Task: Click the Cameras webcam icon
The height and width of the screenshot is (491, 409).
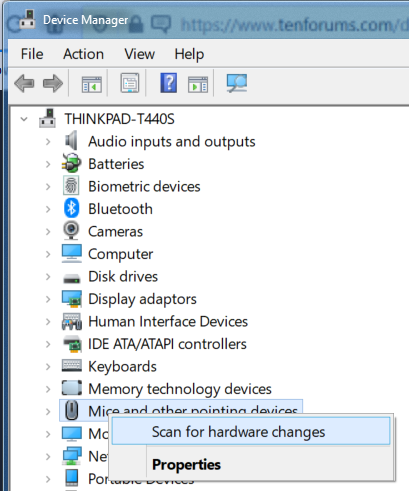Action: tap(71, 230)
